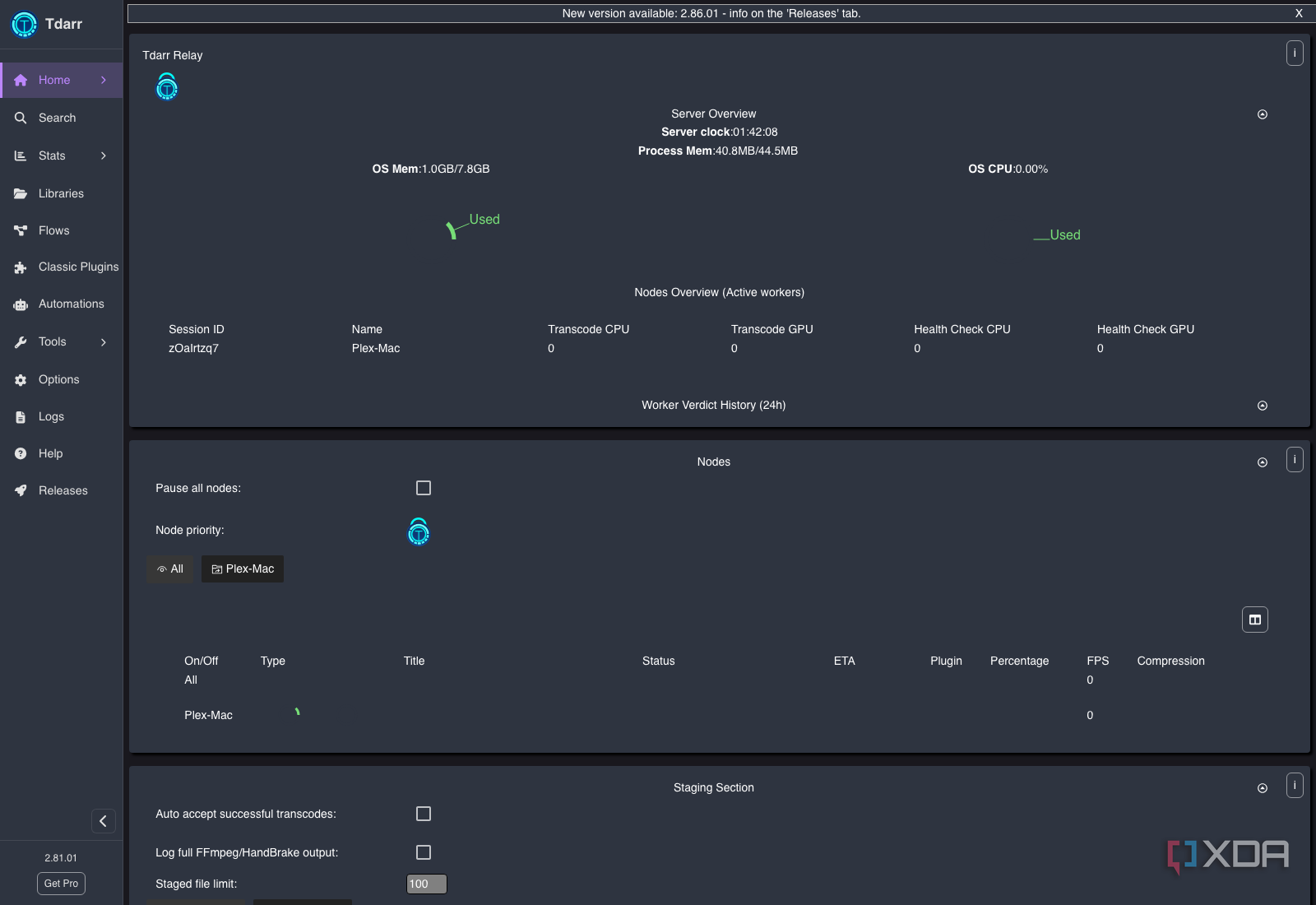The image size is (1316, 905).
Task: Click the Help question mark icon
Action: point(21,453)
